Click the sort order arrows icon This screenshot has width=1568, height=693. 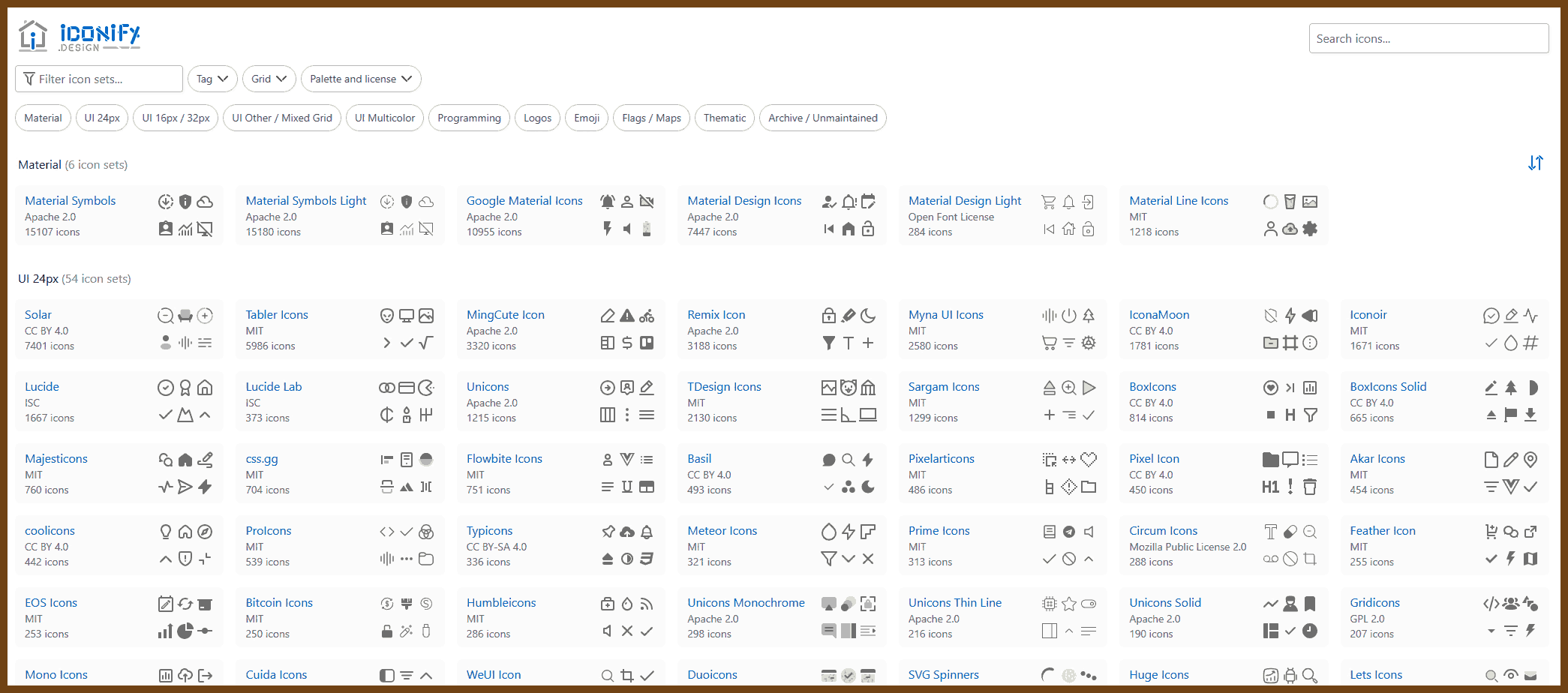(1535, 163)
